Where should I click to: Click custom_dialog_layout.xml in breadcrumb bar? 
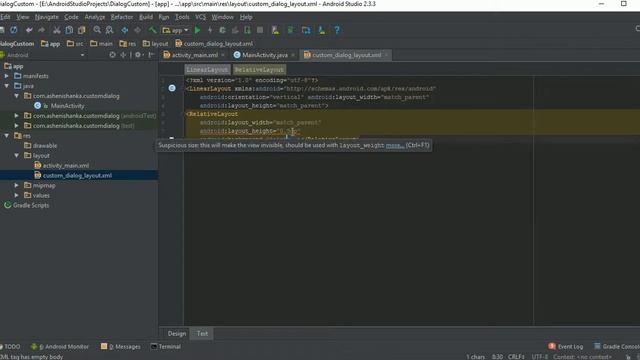[214, 44]
